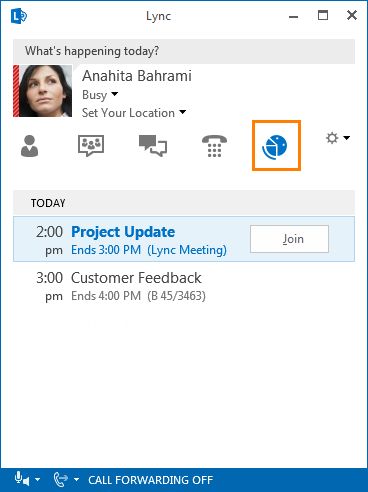Select the Meetings view icon

click(275, 147)
